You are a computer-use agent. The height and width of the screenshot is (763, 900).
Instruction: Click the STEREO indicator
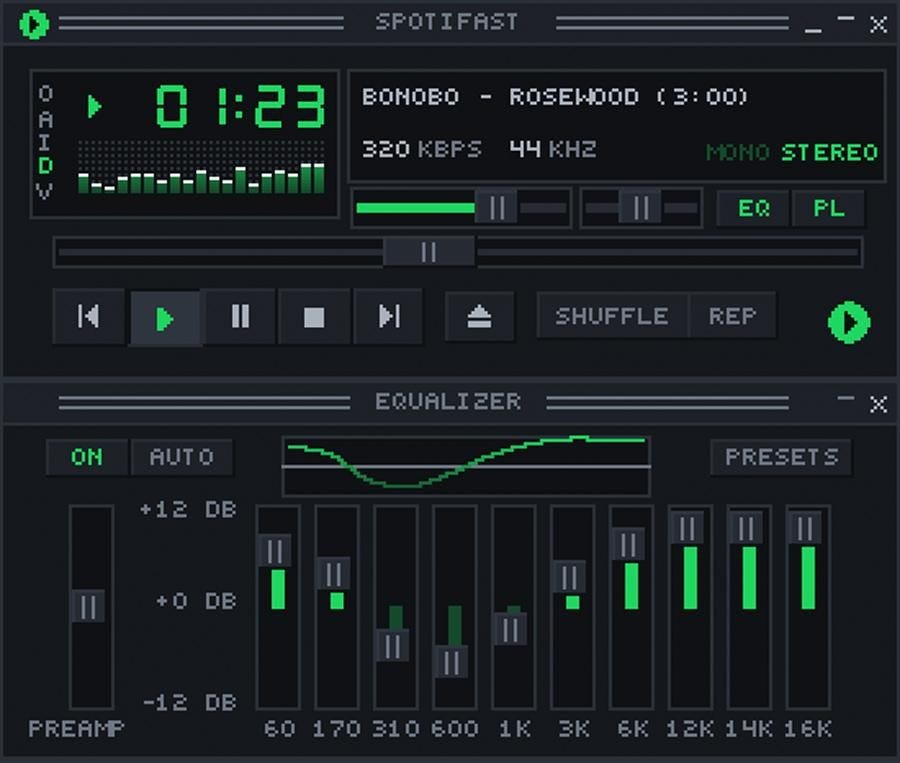click(829, 153)
